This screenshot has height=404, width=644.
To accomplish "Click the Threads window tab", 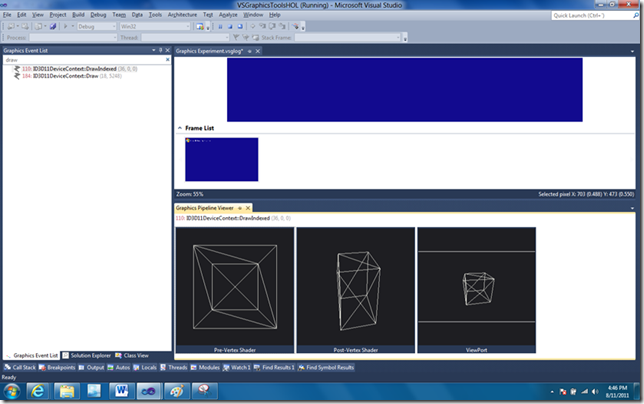I will click(174, 367).
